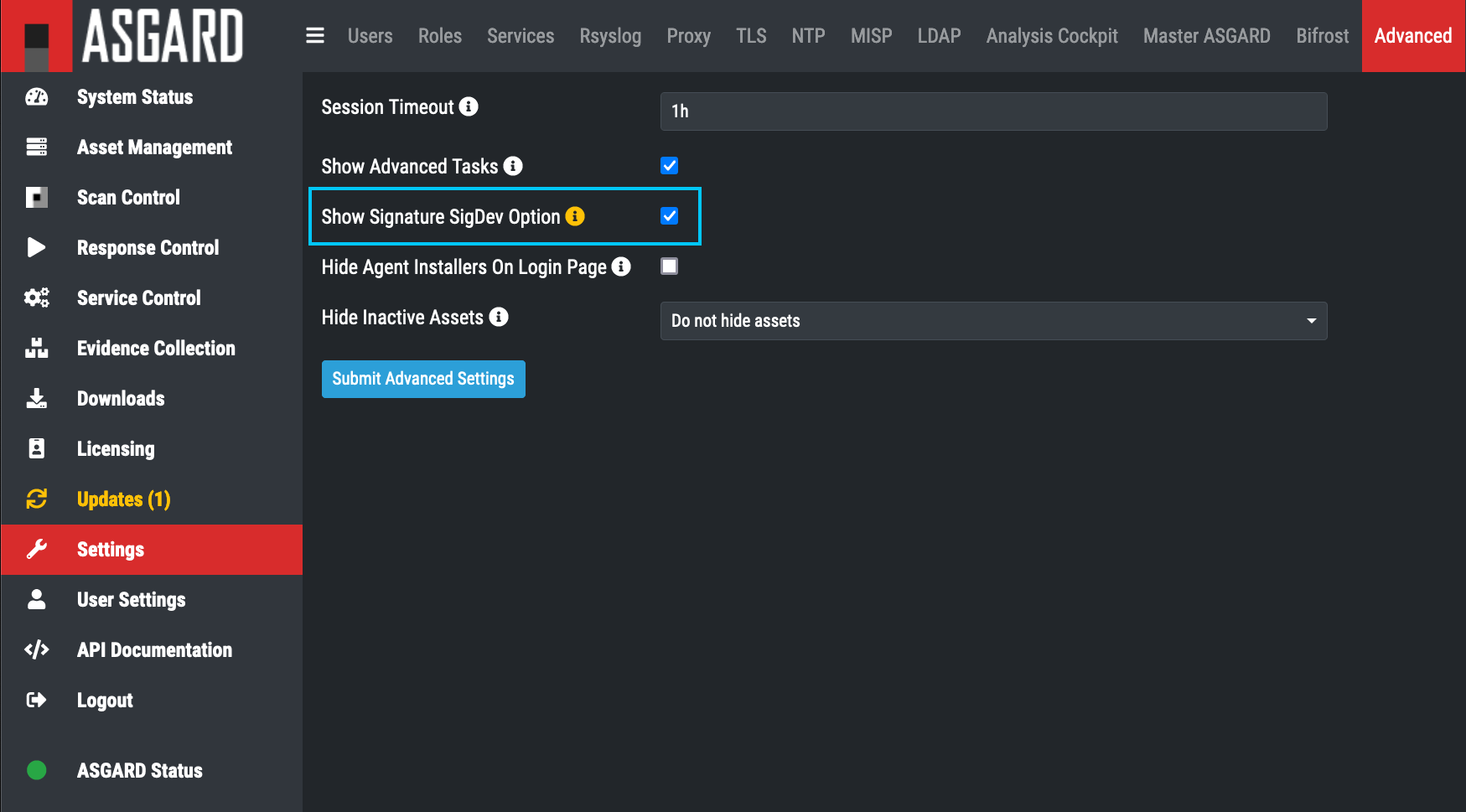This screenshot has width=1466, height=812.
Task: Click the Updates refresh icon
Action: (x=37, y=499)
